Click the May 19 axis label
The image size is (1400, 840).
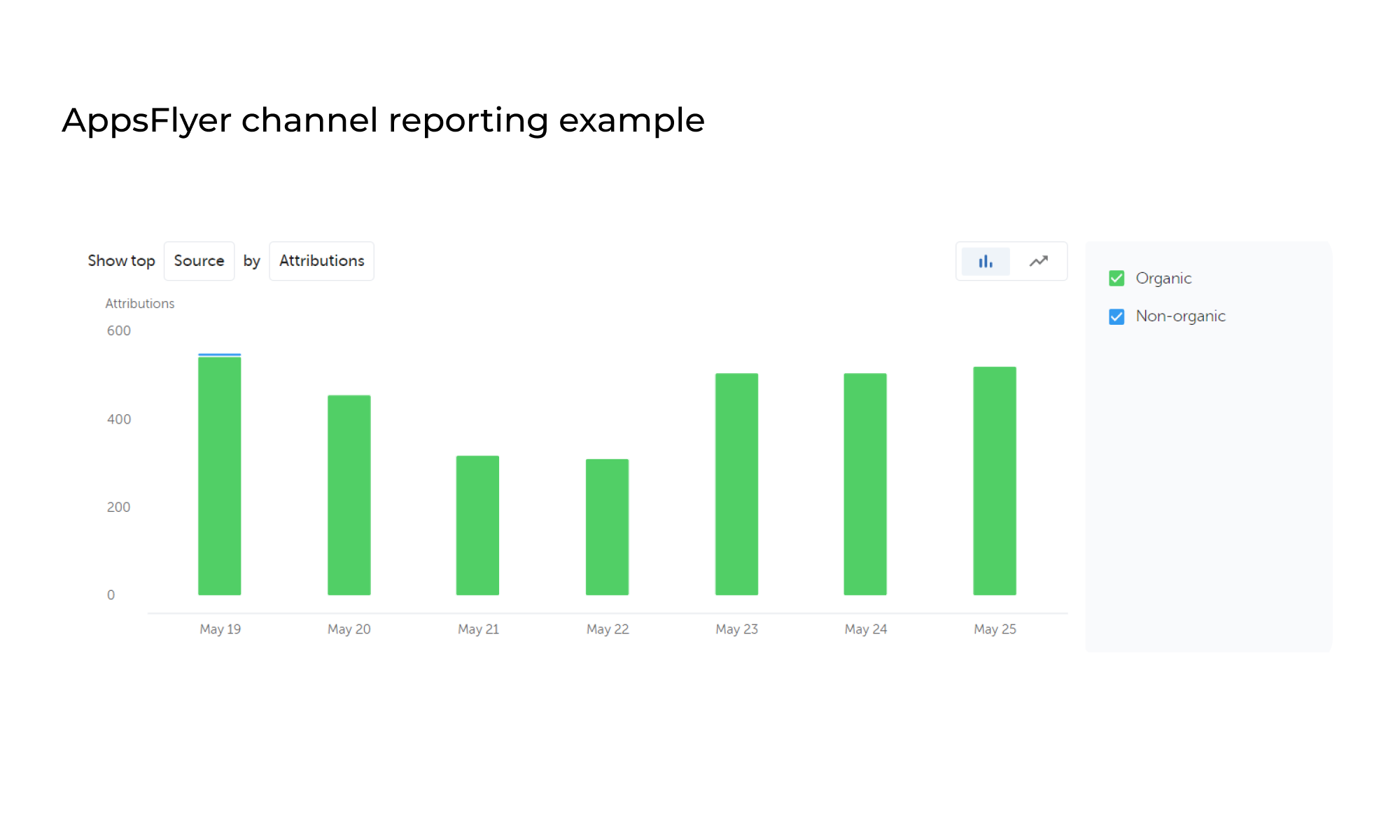click(x=220, y=629)
